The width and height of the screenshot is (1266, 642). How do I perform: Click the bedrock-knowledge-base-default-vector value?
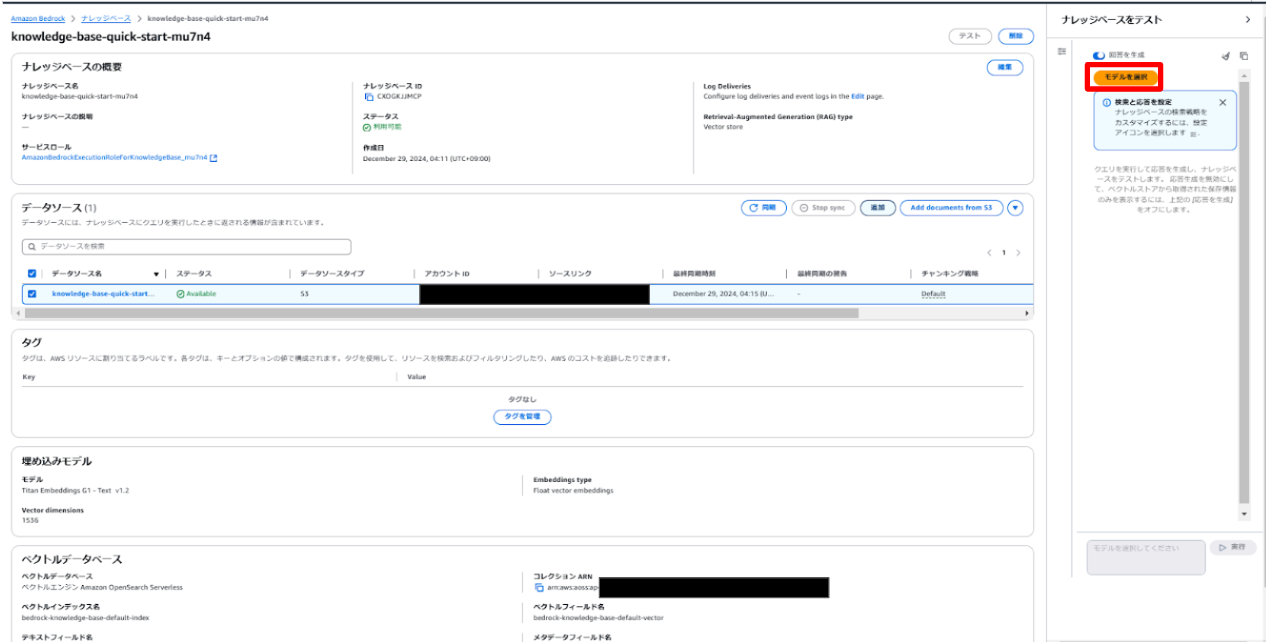[x=598, y=618]
